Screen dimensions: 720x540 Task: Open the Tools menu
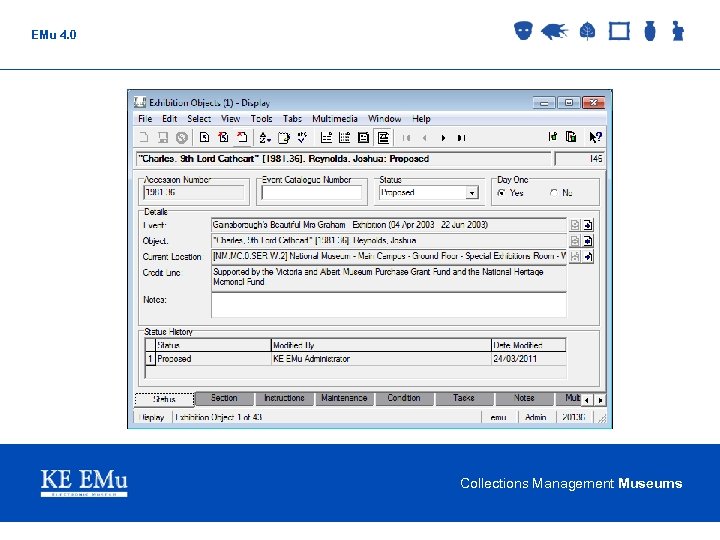coord(261,119)
